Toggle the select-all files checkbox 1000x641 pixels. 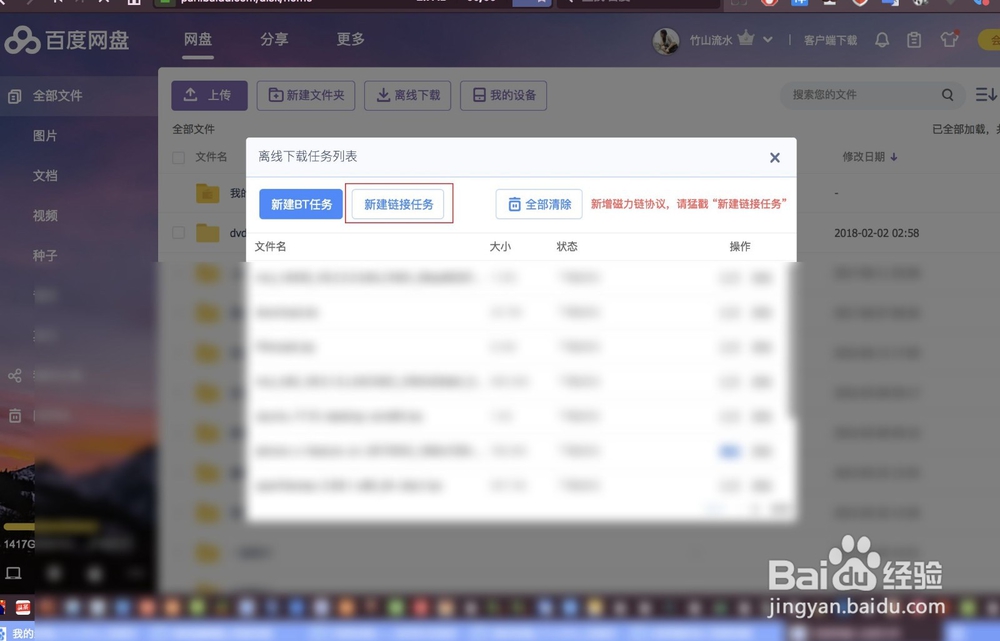(179, 157)
